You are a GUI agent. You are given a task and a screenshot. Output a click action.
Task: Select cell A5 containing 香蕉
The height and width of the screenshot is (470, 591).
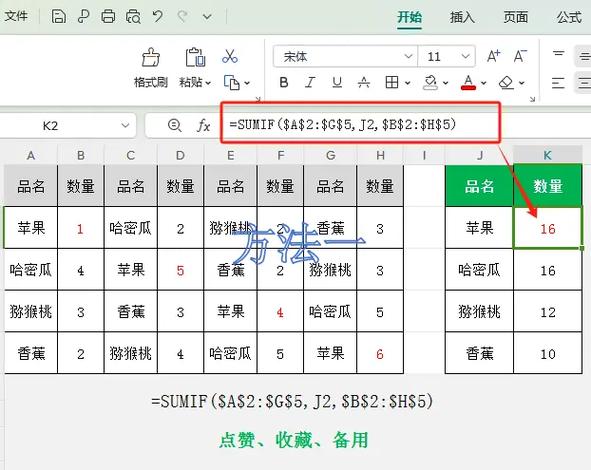click(x=31, y=354)
